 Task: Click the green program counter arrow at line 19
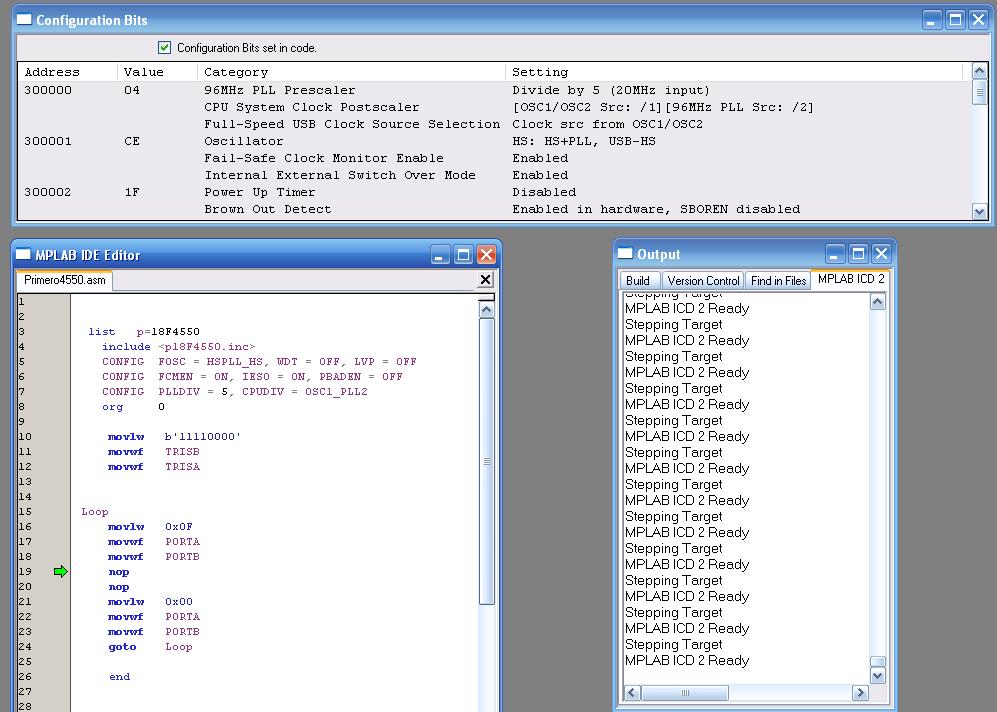(x=61, y=572)
